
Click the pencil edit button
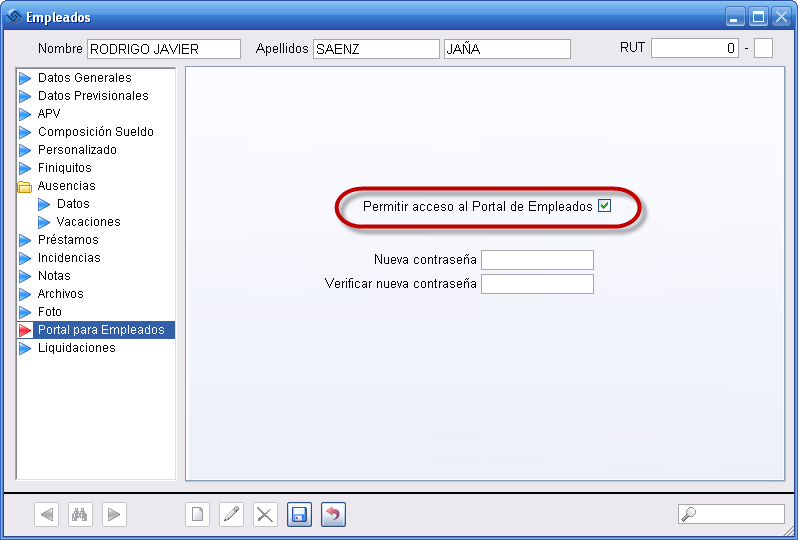(232, 515)
